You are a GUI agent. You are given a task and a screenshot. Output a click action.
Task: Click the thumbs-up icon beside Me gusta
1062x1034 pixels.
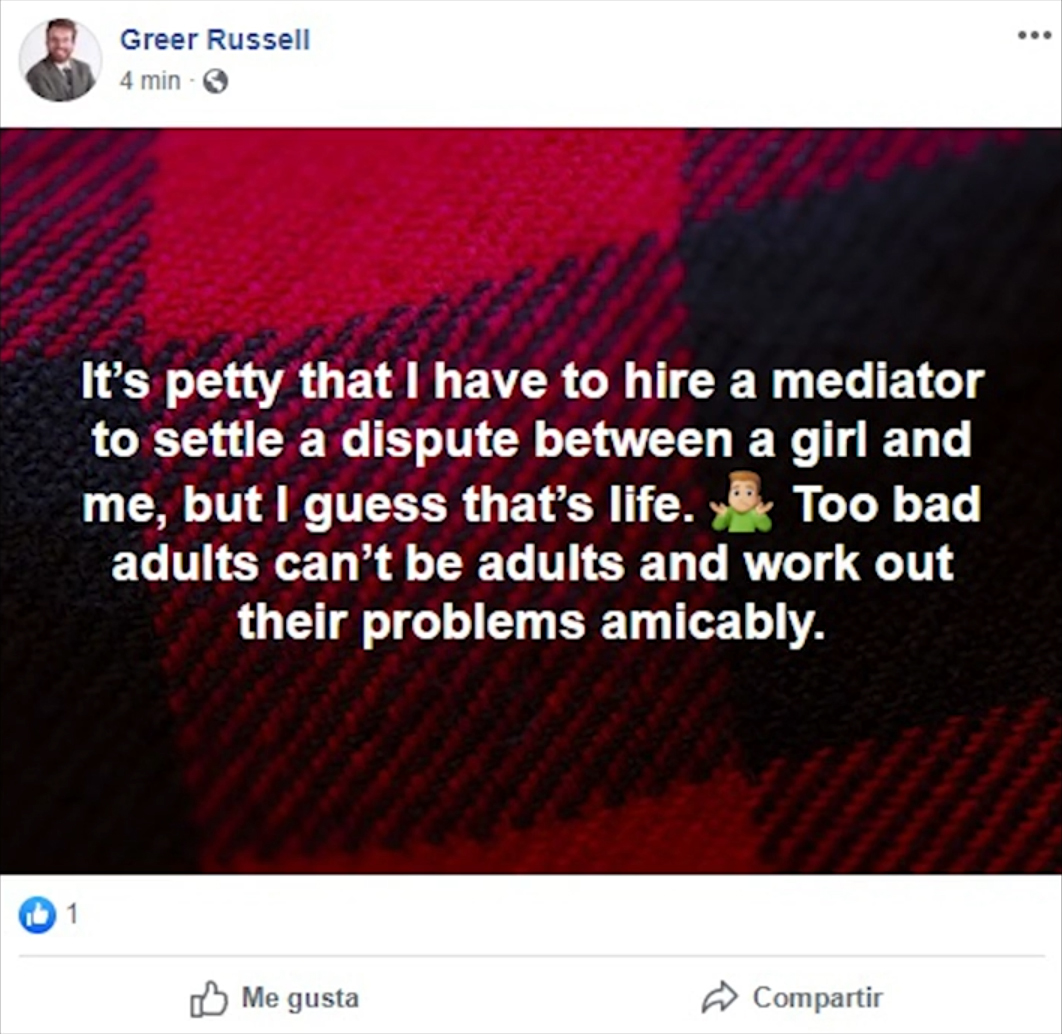[x=208, y=998]
